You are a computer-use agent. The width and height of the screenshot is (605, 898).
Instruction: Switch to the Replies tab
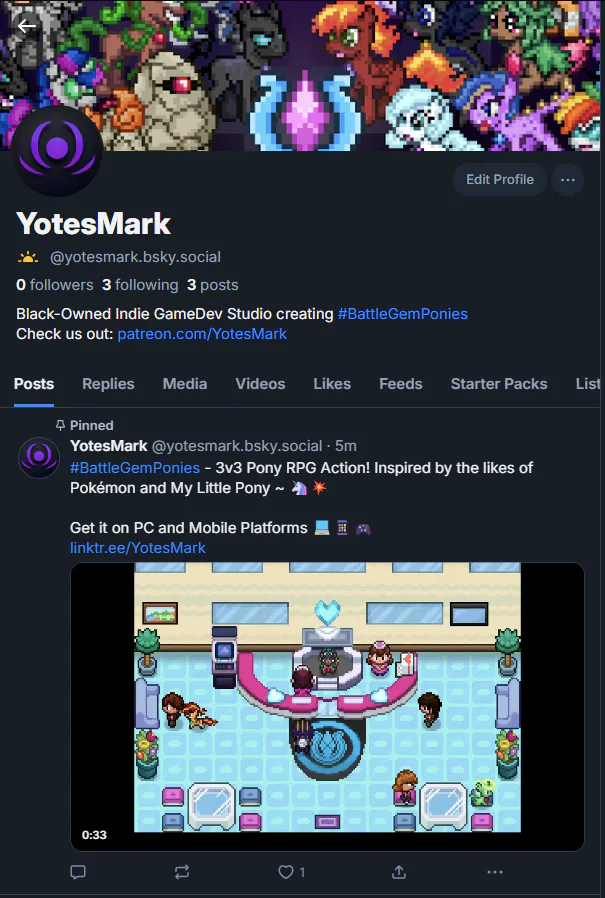[x=108, y=384]
